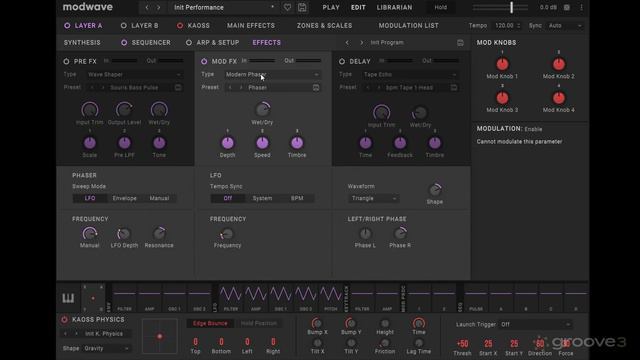Screen dimensions: 640x360
Task: Click the Mod FX Speed knob
Action: 262,143
